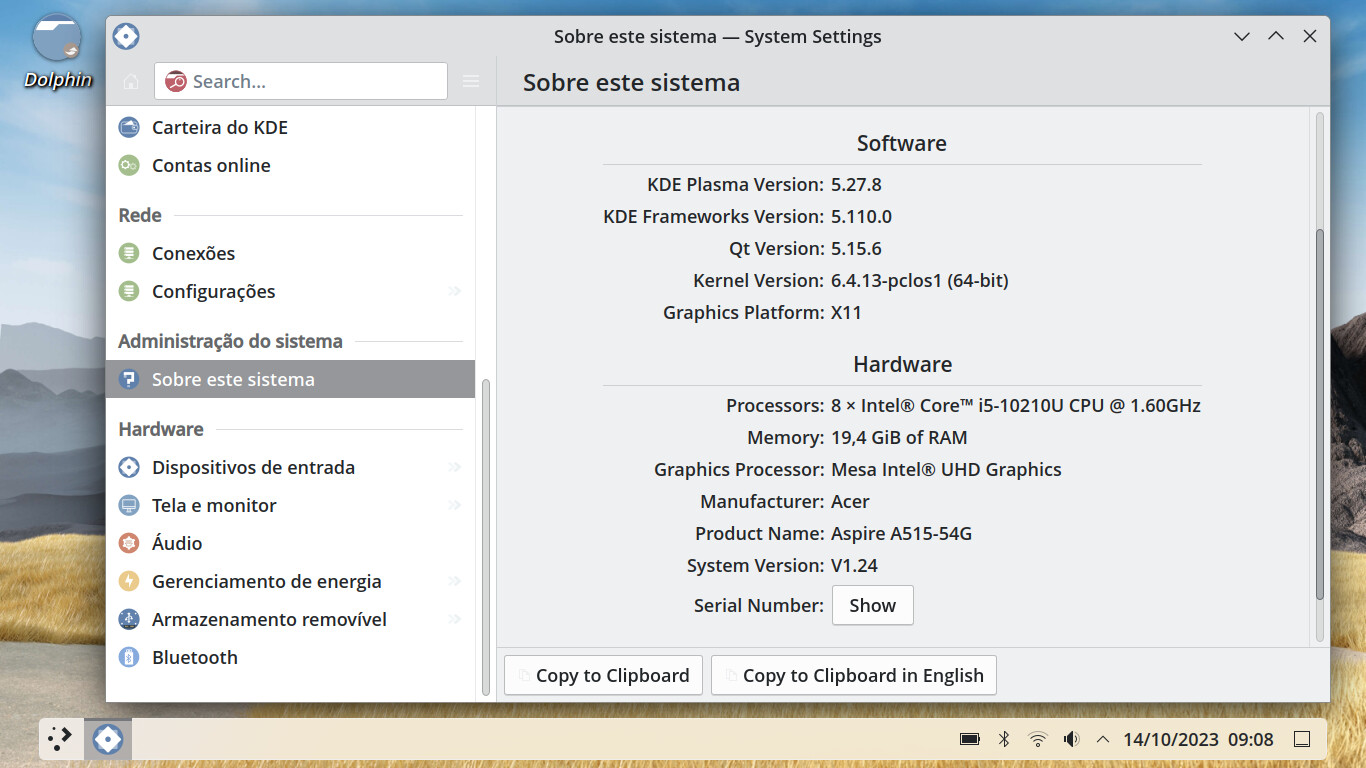Click the home button beside search
Viewport: 1366px width, 768px height.
click(131, 82)
